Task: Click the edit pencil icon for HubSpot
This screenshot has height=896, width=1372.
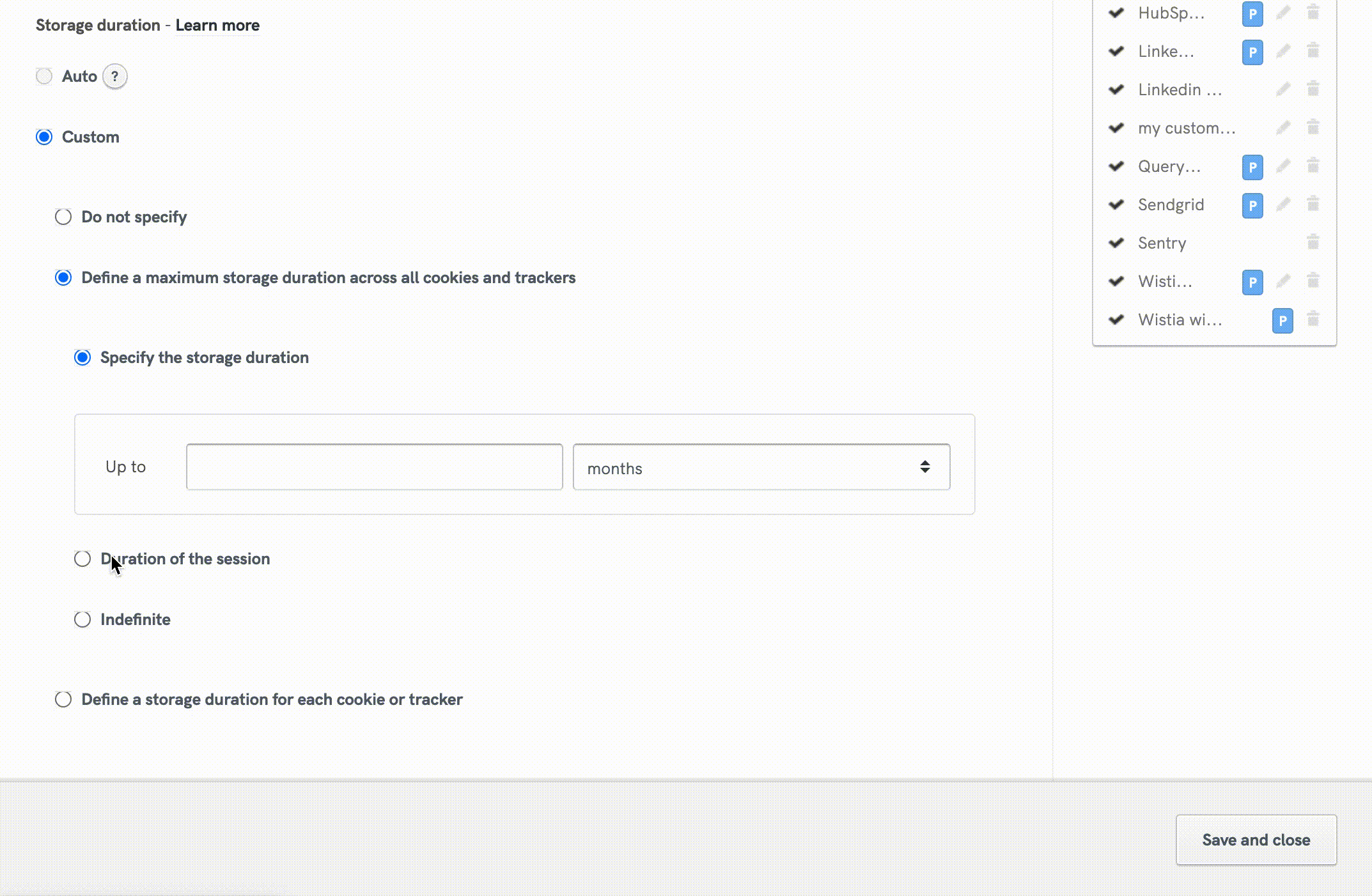Action: click(x=1282, y=13)
